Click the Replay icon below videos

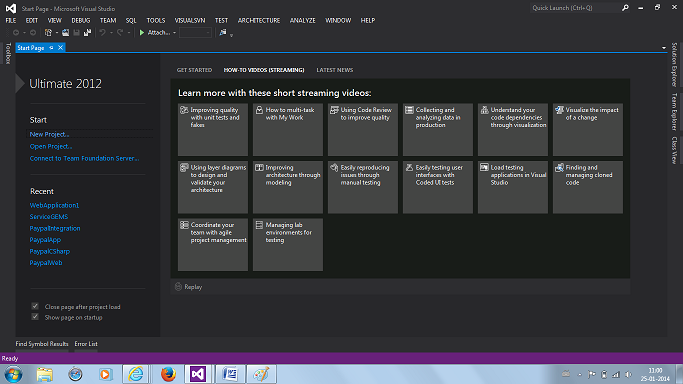178,286
